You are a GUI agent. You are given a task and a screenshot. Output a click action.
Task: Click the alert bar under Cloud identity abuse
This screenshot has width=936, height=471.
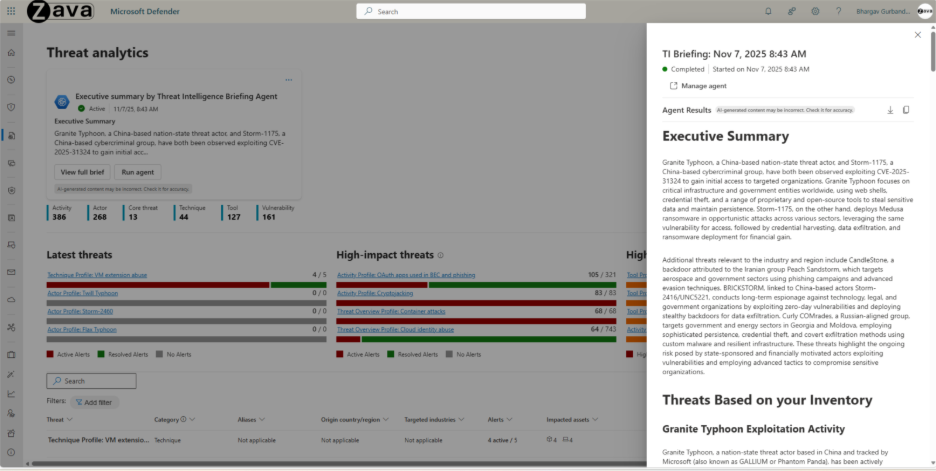[476, 339]
